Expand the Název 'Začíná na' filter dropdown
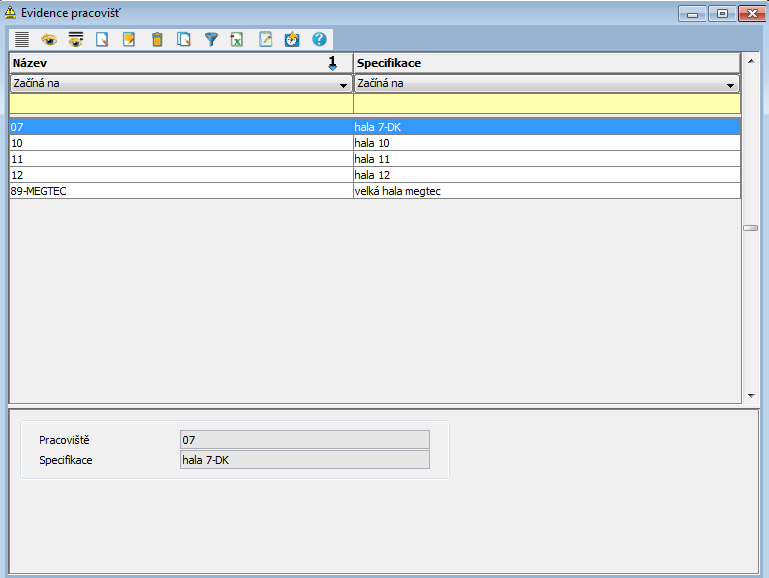The width and height of the screenshot is (769, 578). click(x=344, y=85)
